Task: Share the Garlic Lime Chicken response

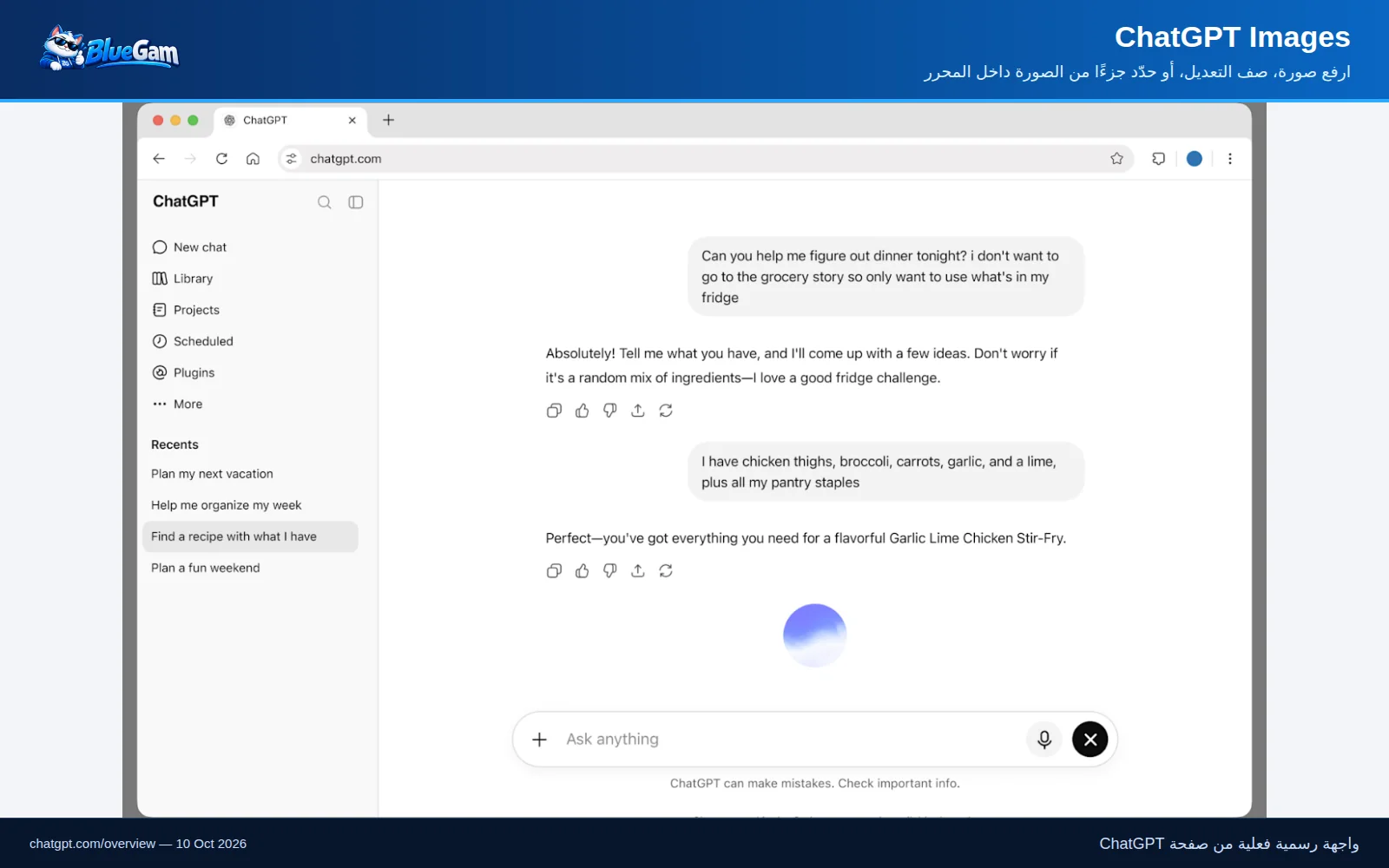Action: pyautogui.click(x=637, y=570)
